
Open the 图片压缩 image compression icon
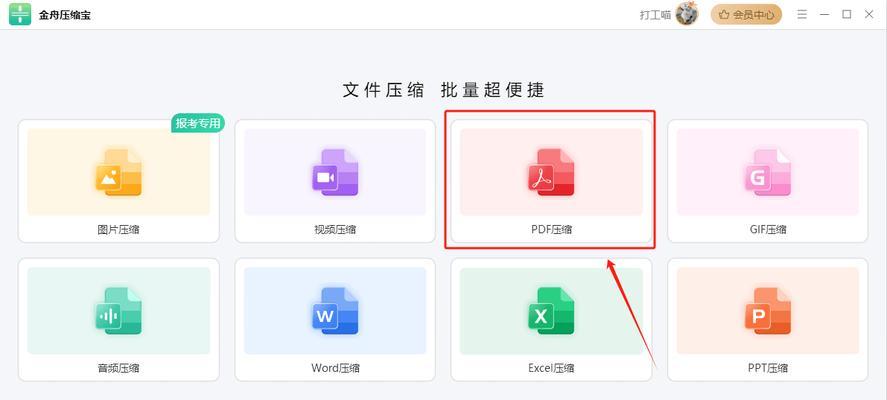(119, 172)
